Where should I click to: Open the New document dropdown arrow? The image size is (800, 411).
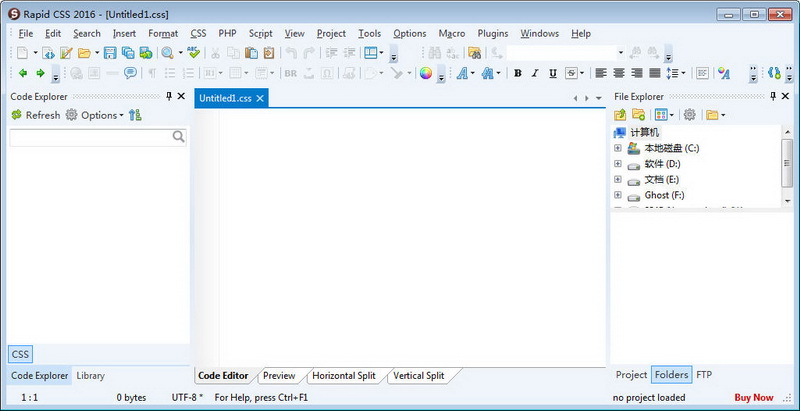click(x=35, y=53)
